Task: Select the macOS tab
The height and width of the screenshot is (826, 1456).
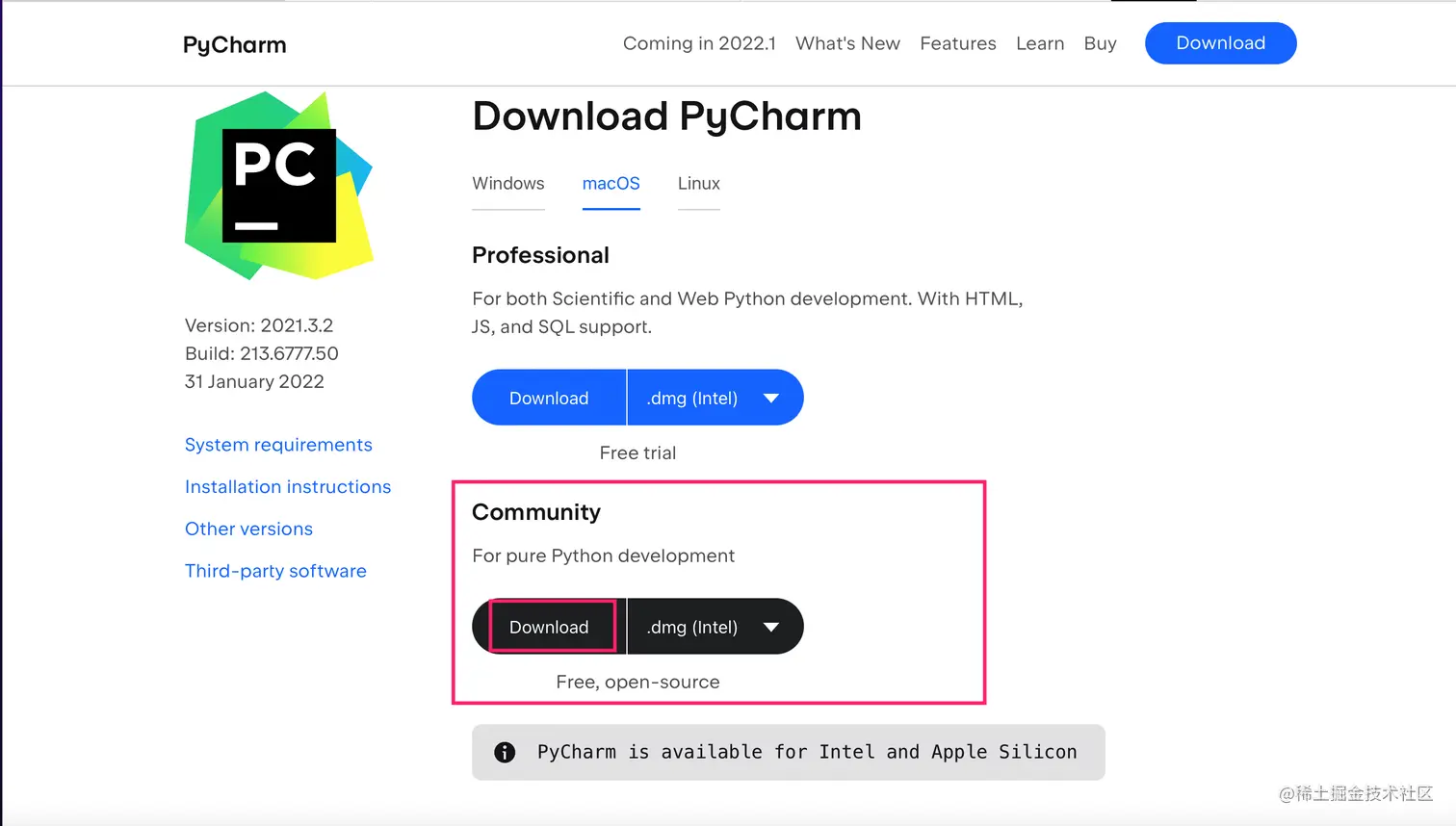Action: tap(611, 184)
